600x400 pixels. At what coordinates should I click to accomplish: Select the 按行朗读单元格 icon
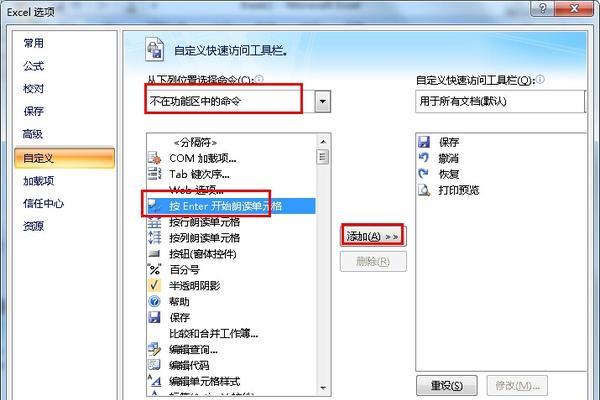point(154,222)
